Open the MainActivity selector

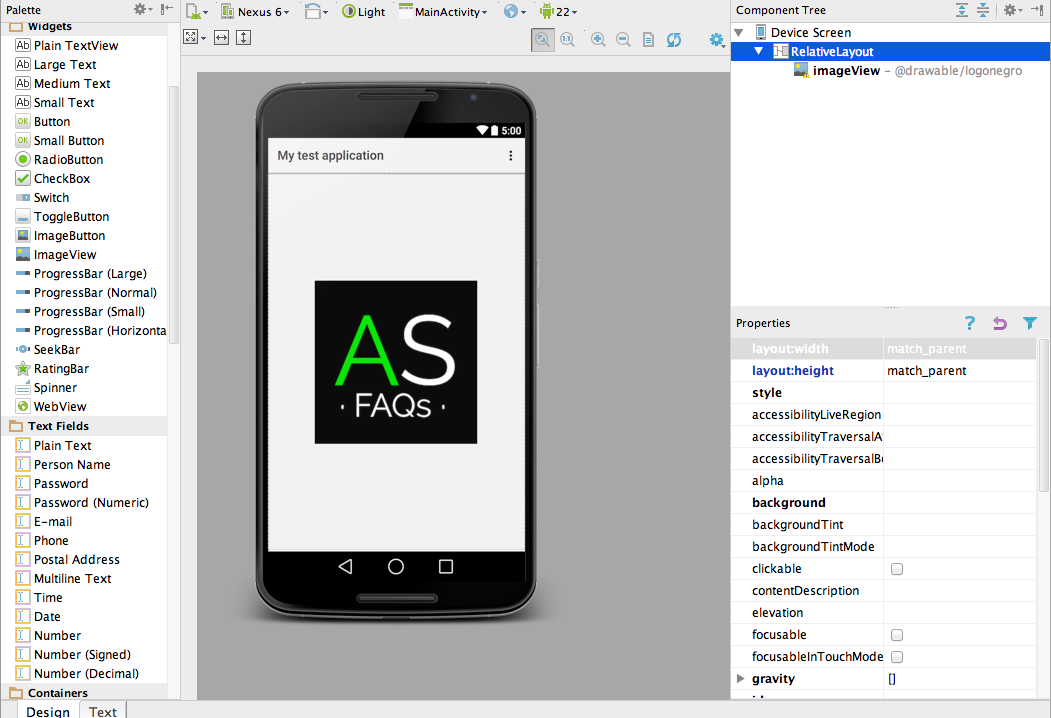[x=444, y=11]
